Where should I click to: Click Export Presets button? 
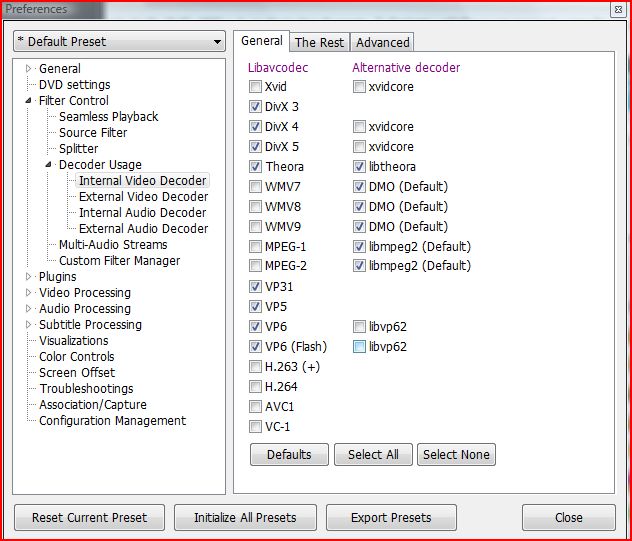pyautogui.click(x=391, y=518)
